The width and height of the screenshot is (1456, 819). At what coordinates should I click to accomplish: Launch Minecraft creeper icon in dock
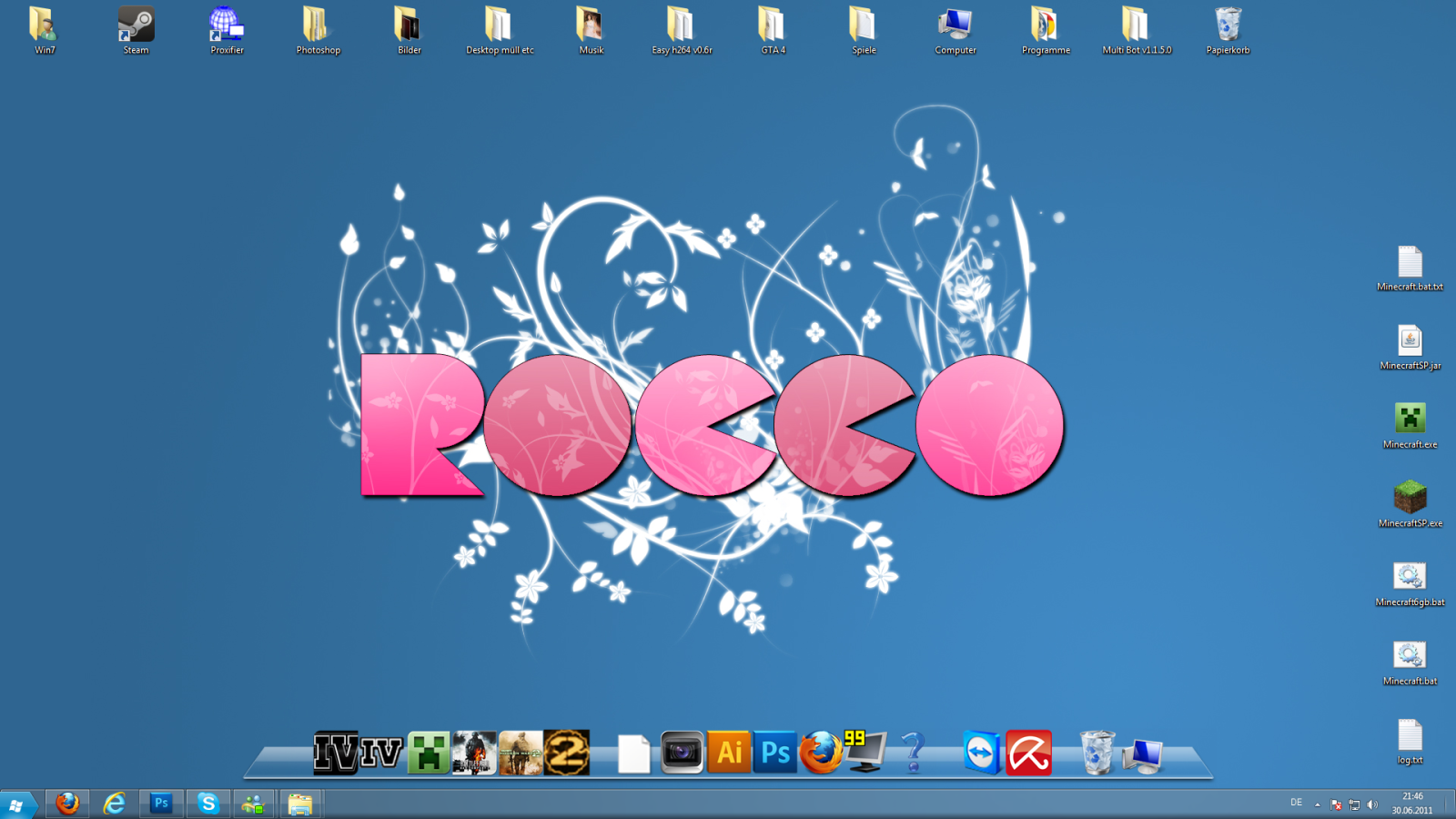click(x=428, y=753)
